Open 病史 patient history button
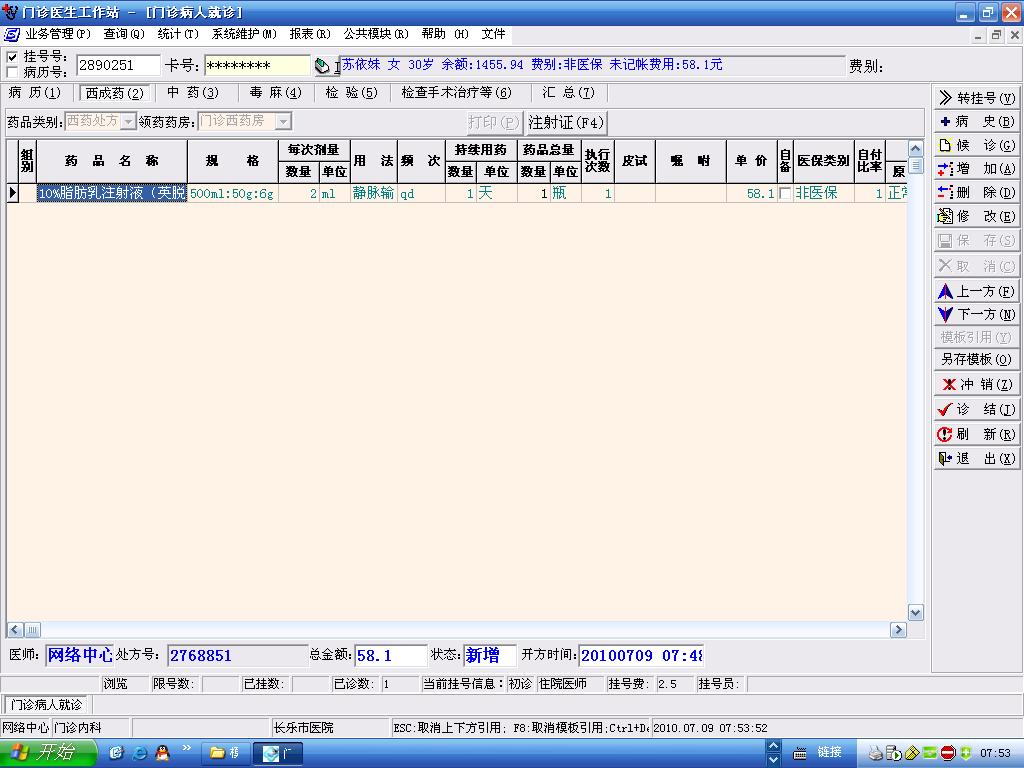Viewport: 1024px width, 768px height. 976,121
